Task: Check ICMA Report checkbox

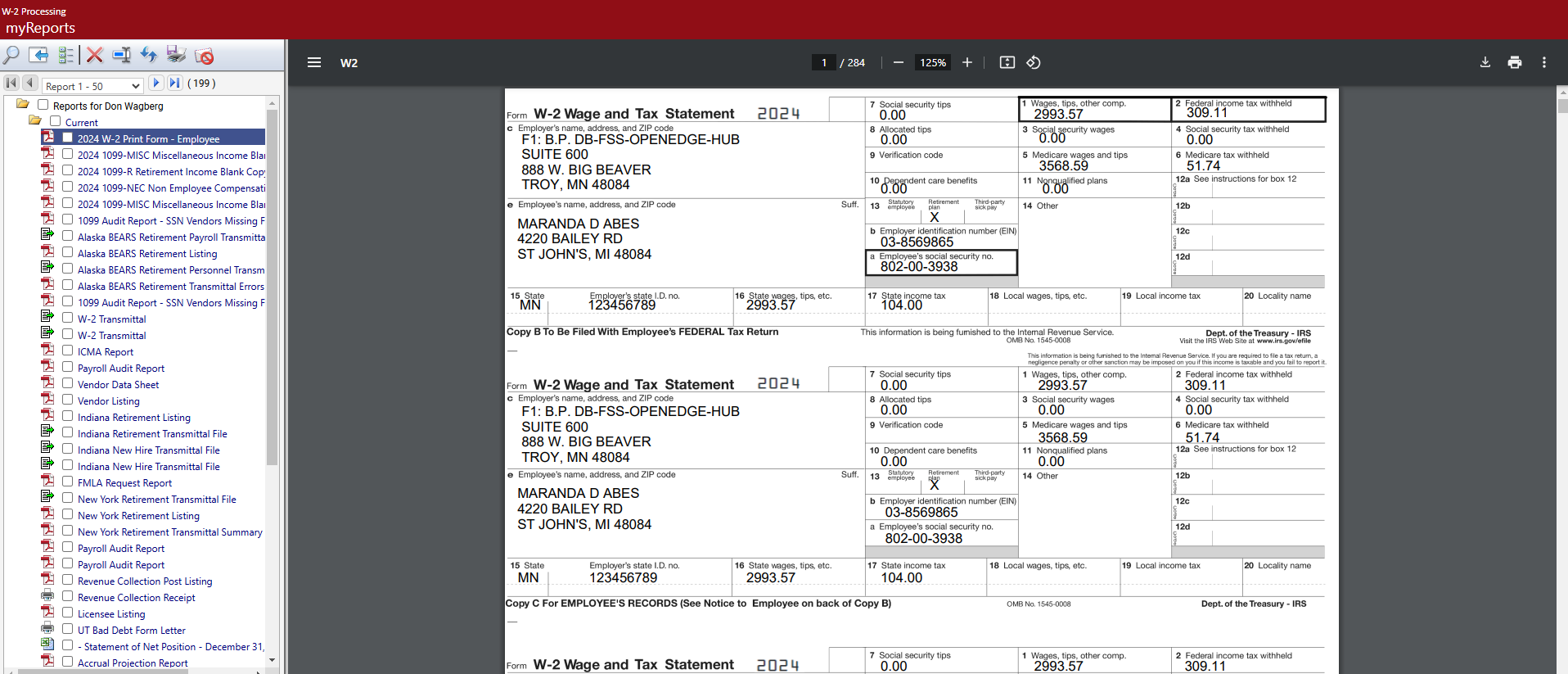Action: [68, 351]
